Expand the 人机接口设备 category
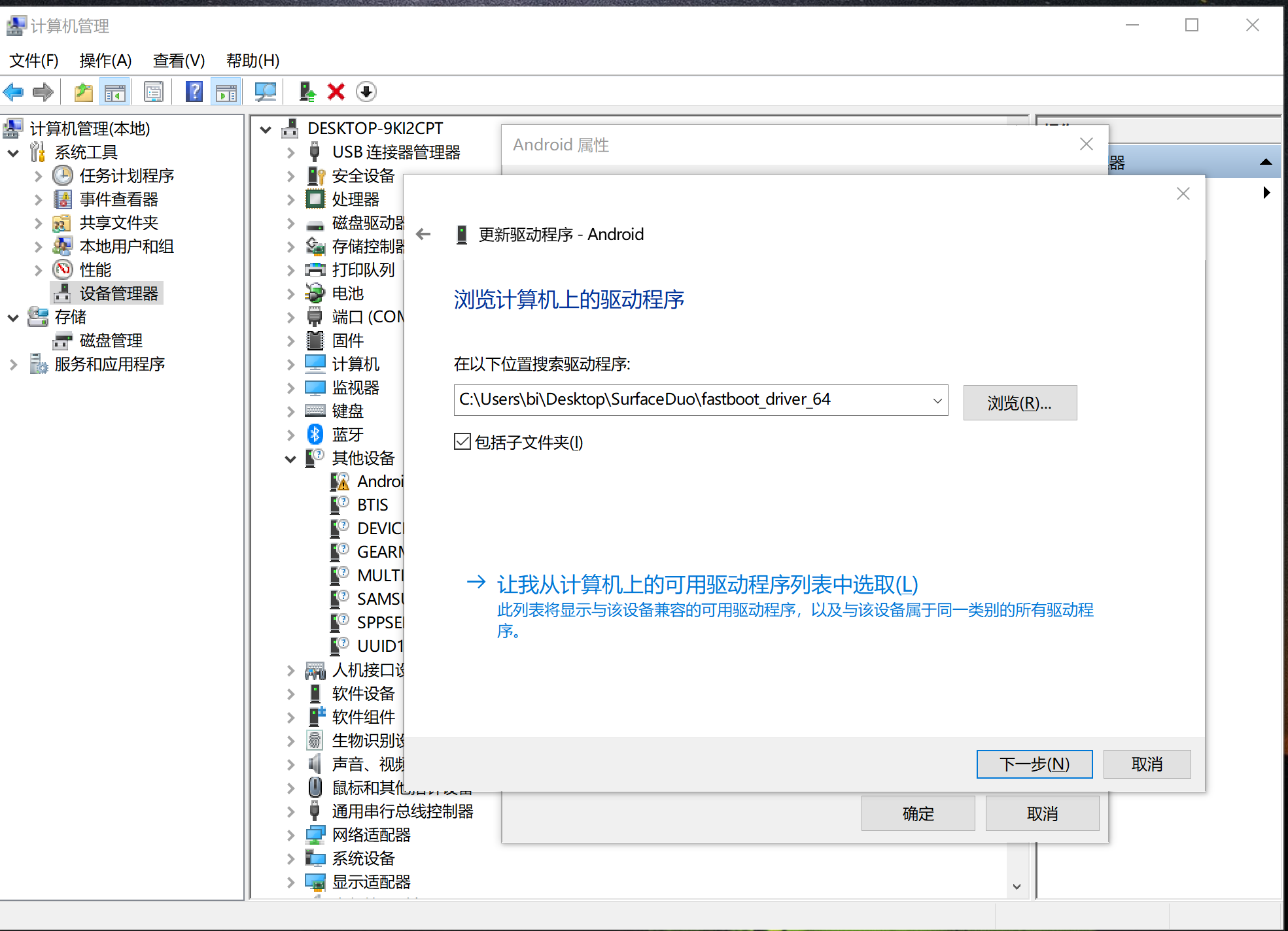 pos(291,670)
